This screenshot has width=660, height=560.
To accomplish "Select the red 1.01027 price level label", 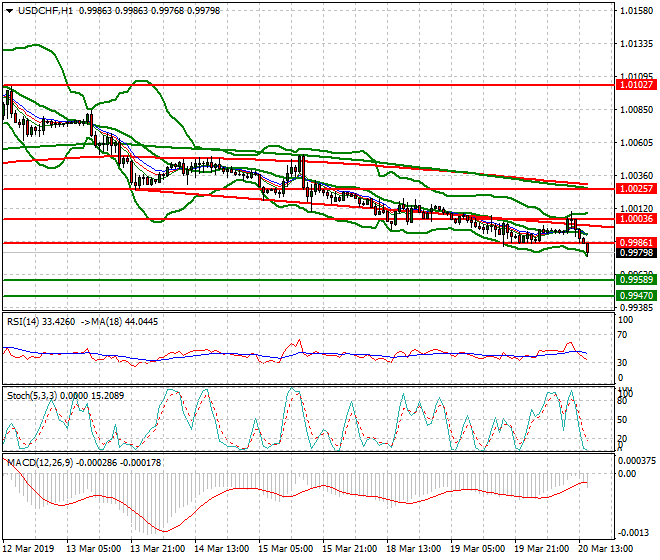I will (x=636, y=85).
